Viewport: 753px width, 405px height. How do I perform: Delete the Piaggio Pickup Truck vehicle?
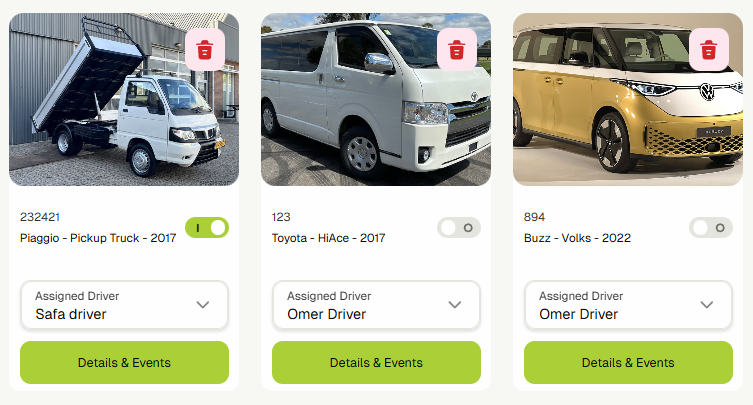[x=205, y=49]
